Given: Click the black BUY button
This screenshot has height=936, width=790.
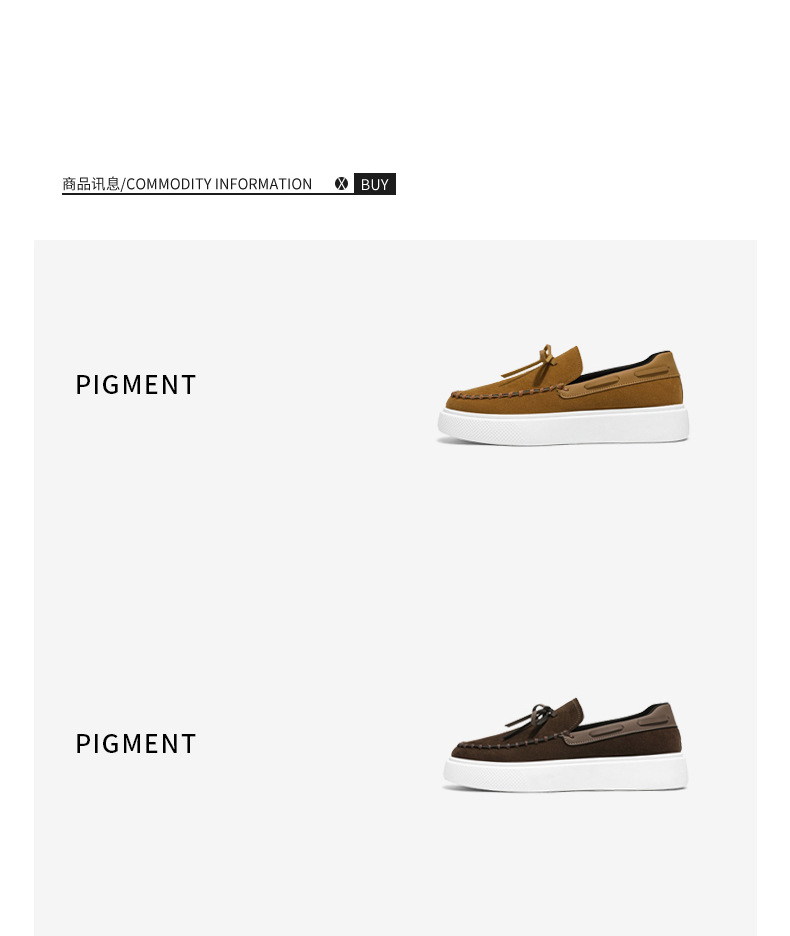Looking at the screenshot, I should coord(374,184).
